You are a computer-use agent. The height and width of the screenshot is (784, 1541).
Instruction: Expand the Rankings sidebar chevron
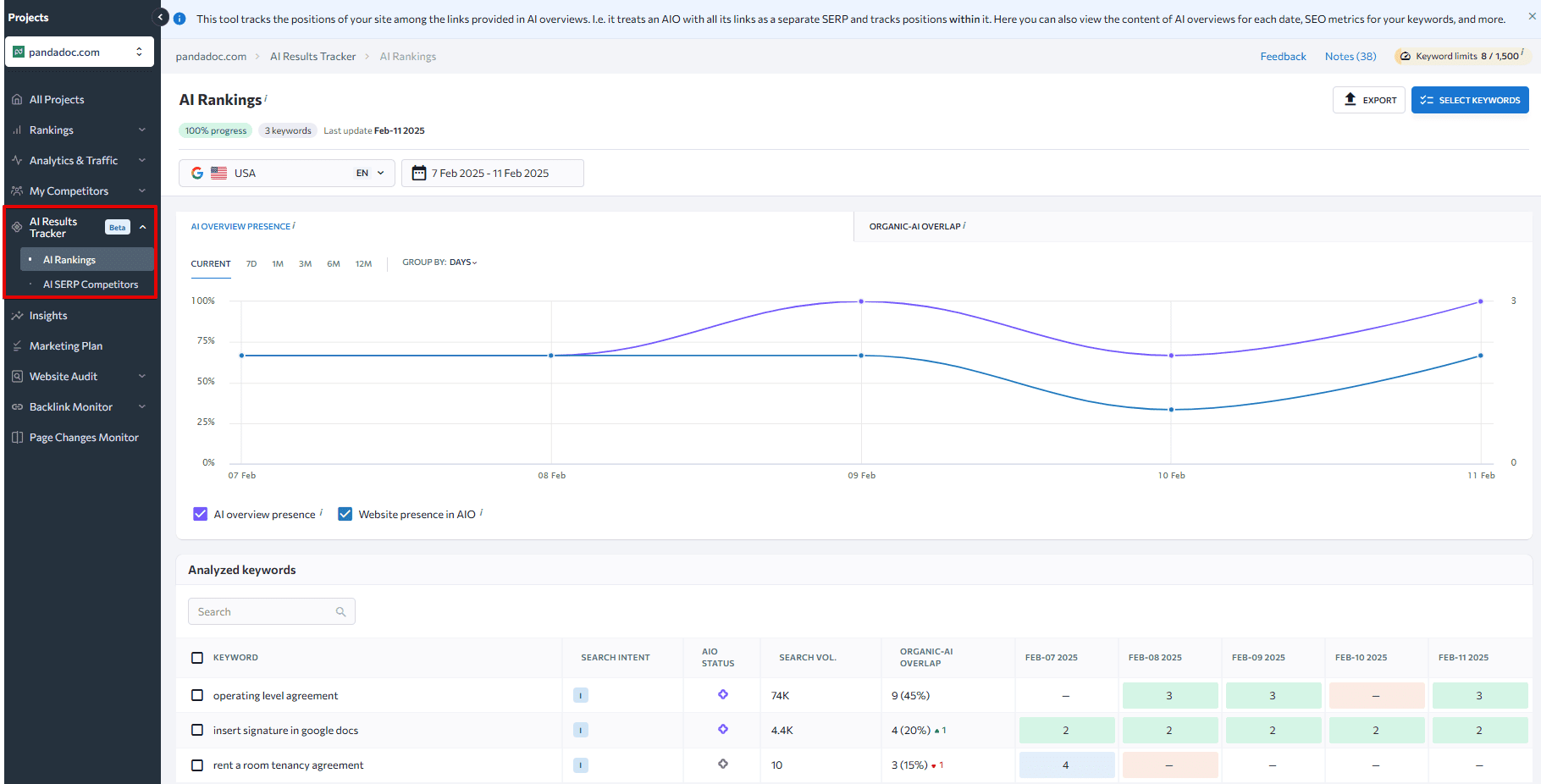(x=142, y=130)
